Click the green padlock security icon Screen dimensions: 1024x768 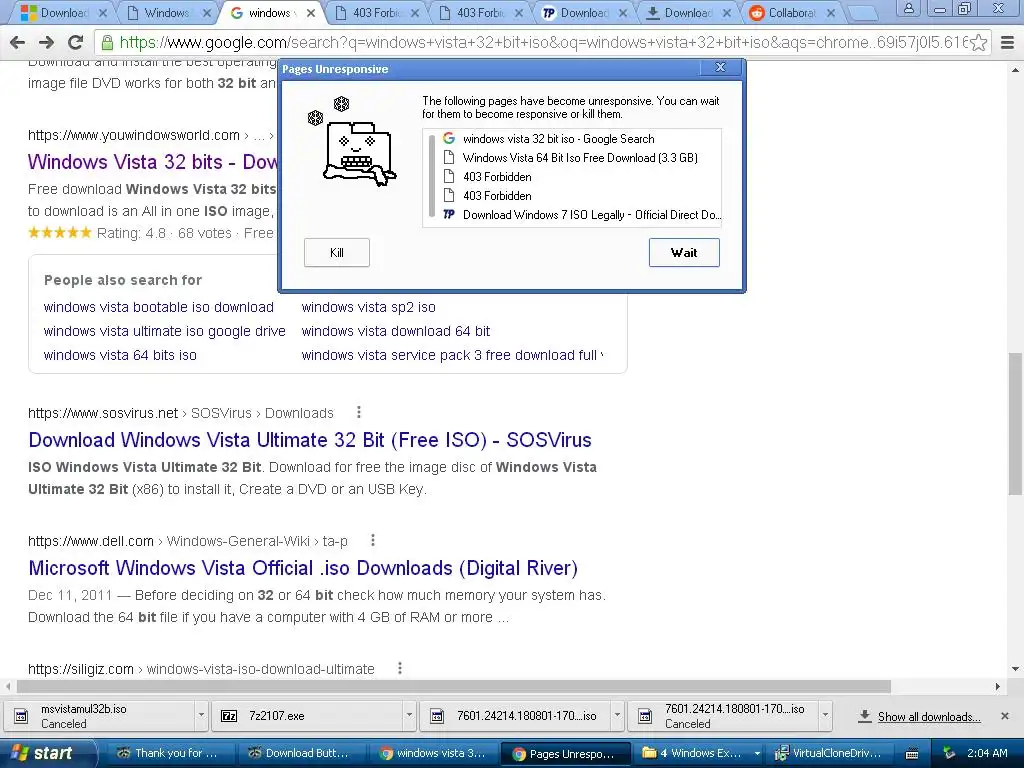[x=107, y=43]
